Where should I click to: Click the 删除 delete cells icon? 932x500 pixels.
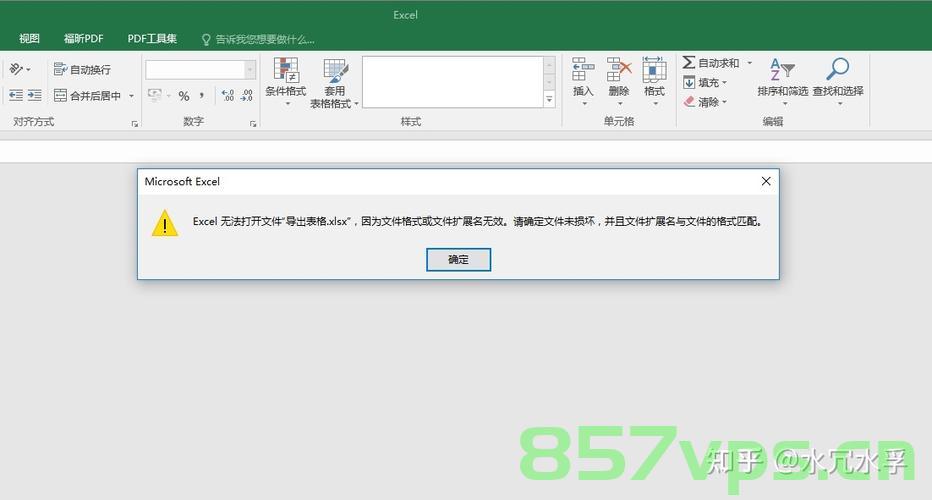[x=619, y=70]
